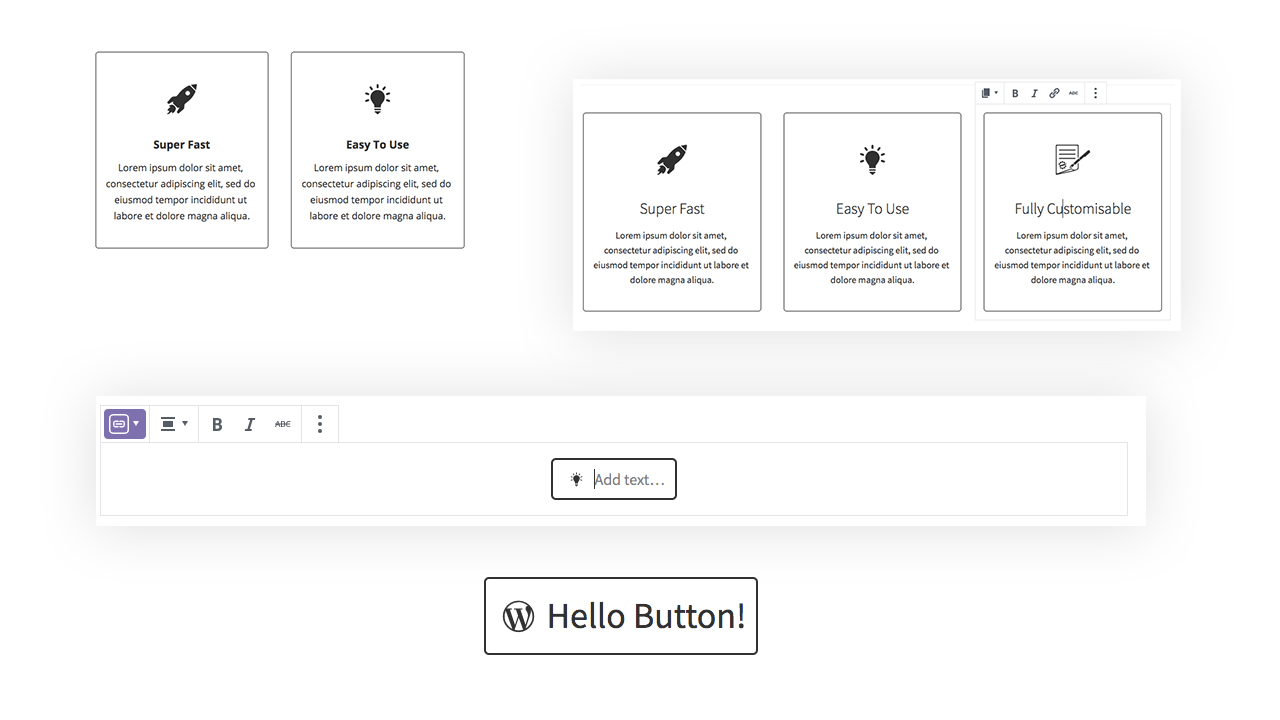Toggle italic in the button block toolbar
Viewport: 1280px width, 720px height.
click(250, 424)
